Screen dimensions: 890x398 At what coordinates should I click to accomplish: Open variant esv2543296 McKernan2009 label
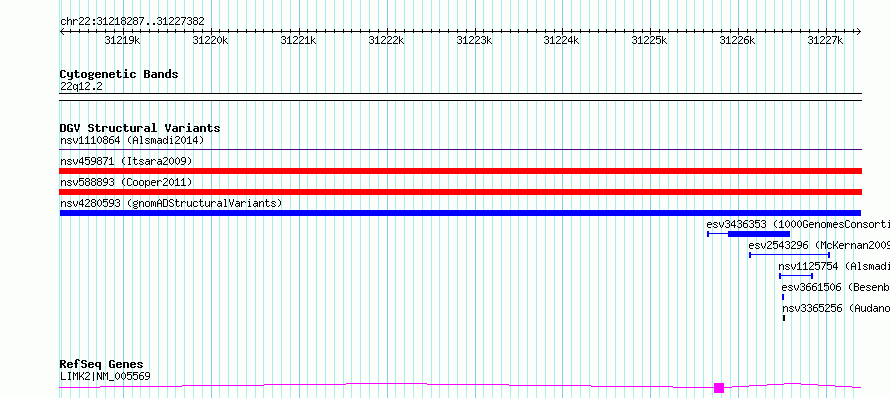click(818, 245)
